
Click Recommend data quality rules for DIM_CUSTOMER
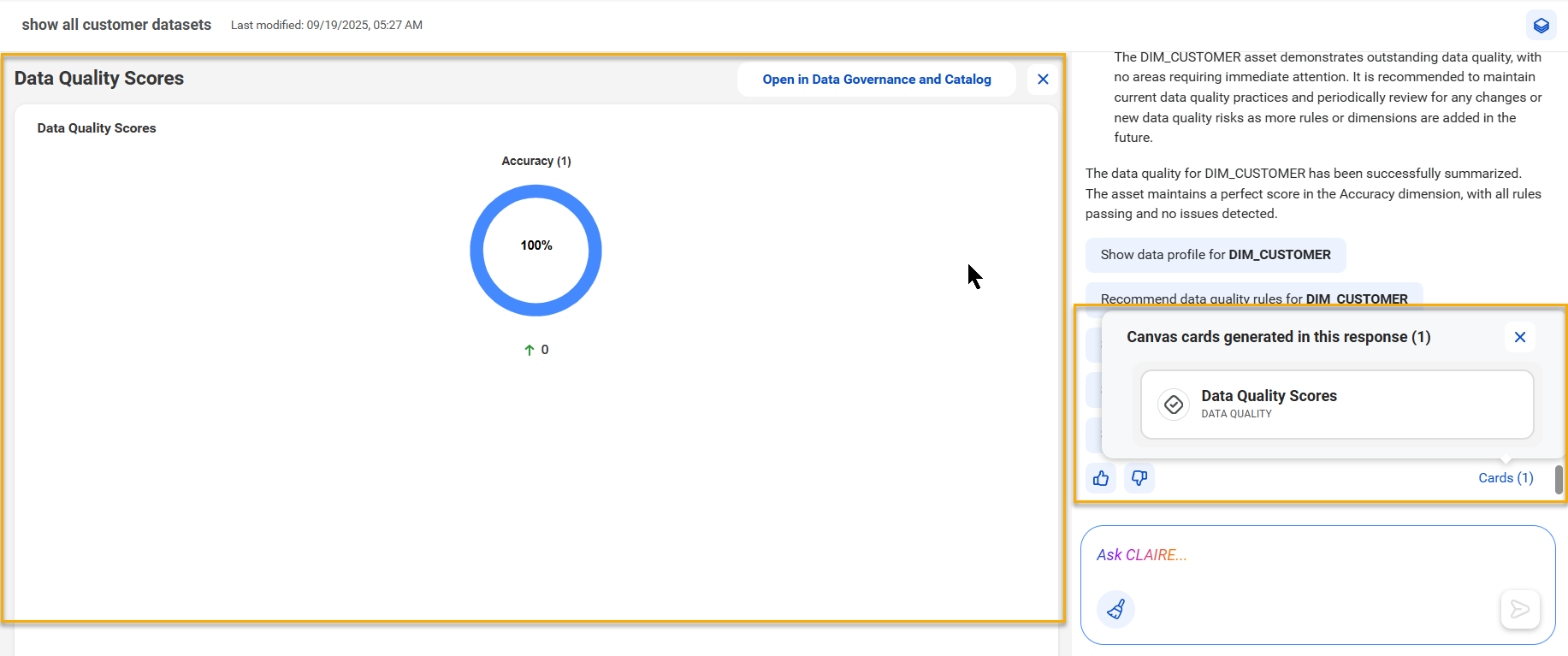(x=1254, y=296)
